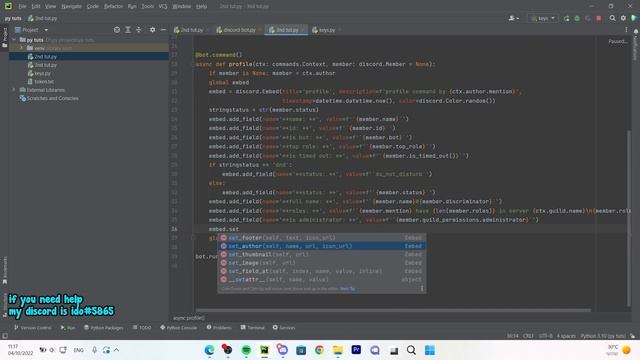This screenshot has height=360, width=640.
Task: Open Google Chrome from the taskbar
Action: point(319,350)
